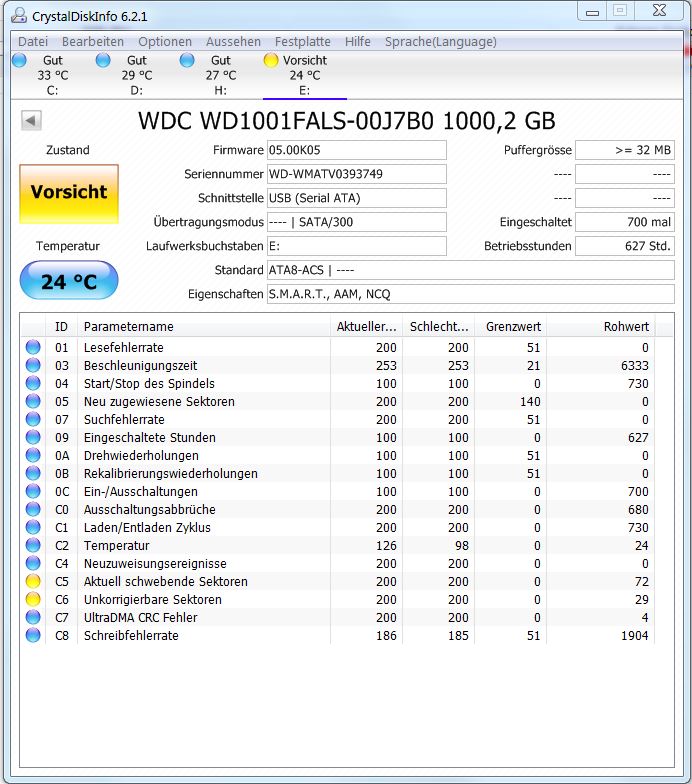The image size is (692, 784).
Task: Click the Seriennummer field
Action: tap(356, 174)
